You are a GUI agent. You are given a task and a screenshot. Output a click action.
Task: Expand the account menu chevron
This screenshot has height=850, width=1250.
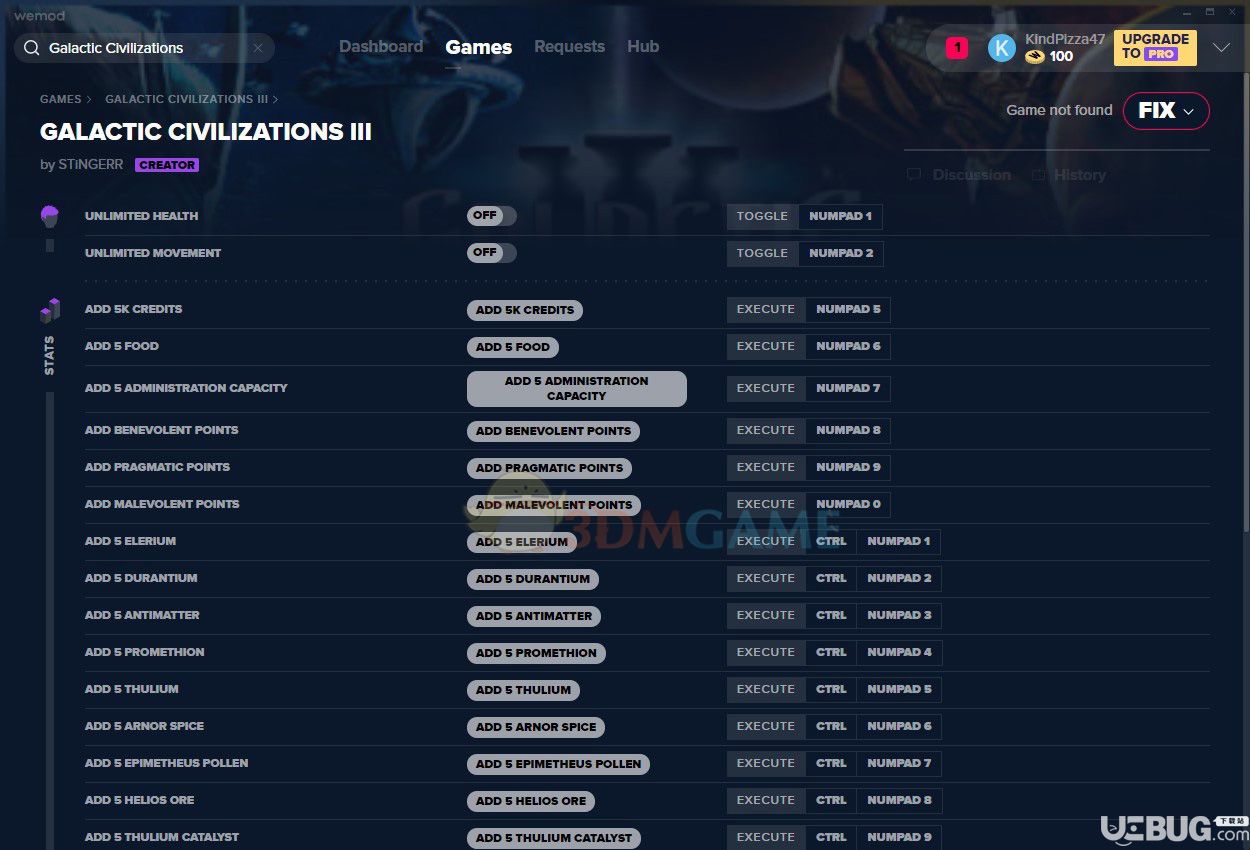(x=1221, y=48)
